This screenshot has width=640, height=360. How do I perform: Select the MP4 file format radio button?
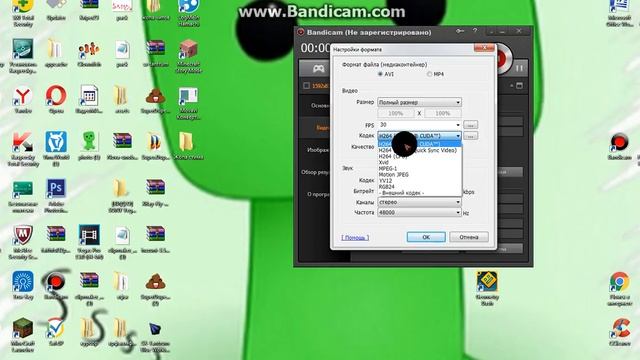click(429, 74)
